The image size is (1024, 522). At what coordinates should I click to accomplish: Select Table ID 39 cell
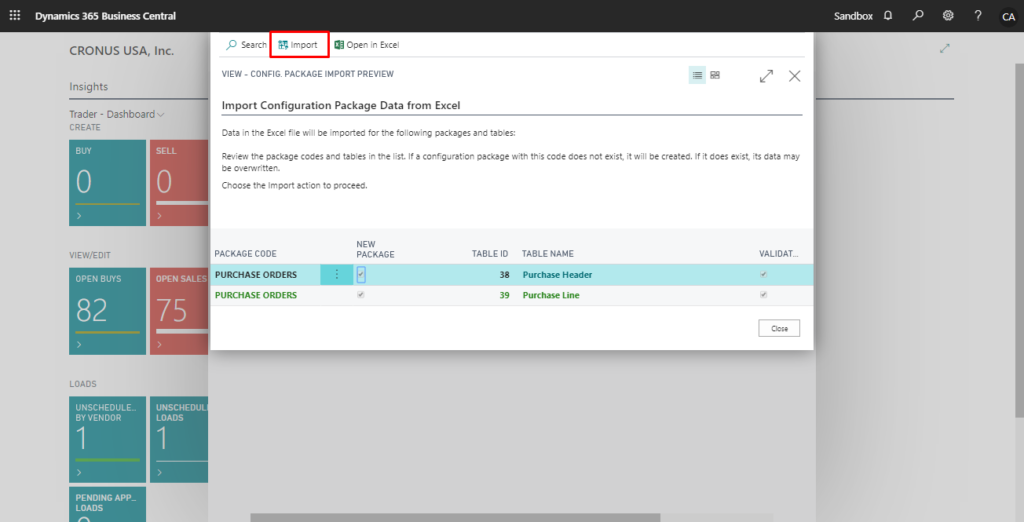coord(504,295)
